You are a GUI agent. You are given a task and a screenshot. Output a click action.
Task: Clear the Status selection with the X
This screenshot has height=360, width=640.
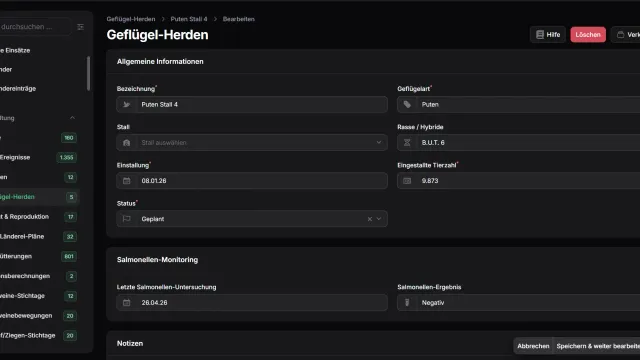pos(369,219)
